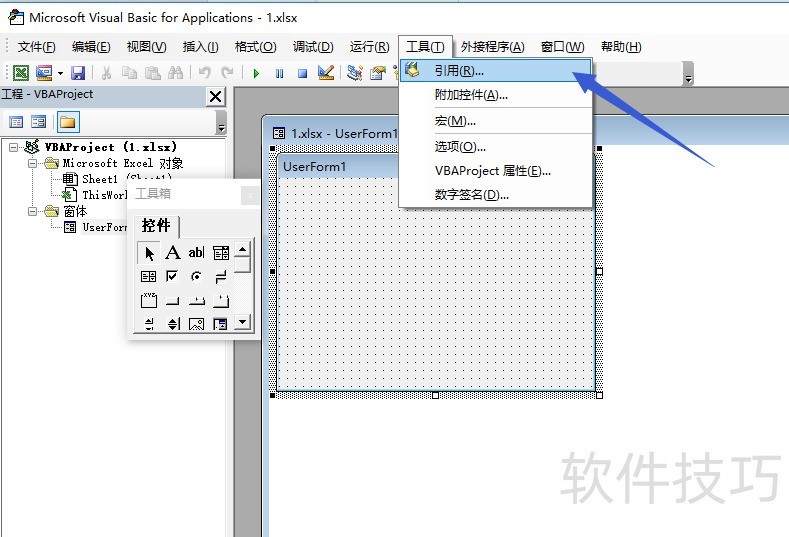Save the workbook with the floppy icon
The height and width of the screenshot is (537, 789).
[x=78, y=73]
